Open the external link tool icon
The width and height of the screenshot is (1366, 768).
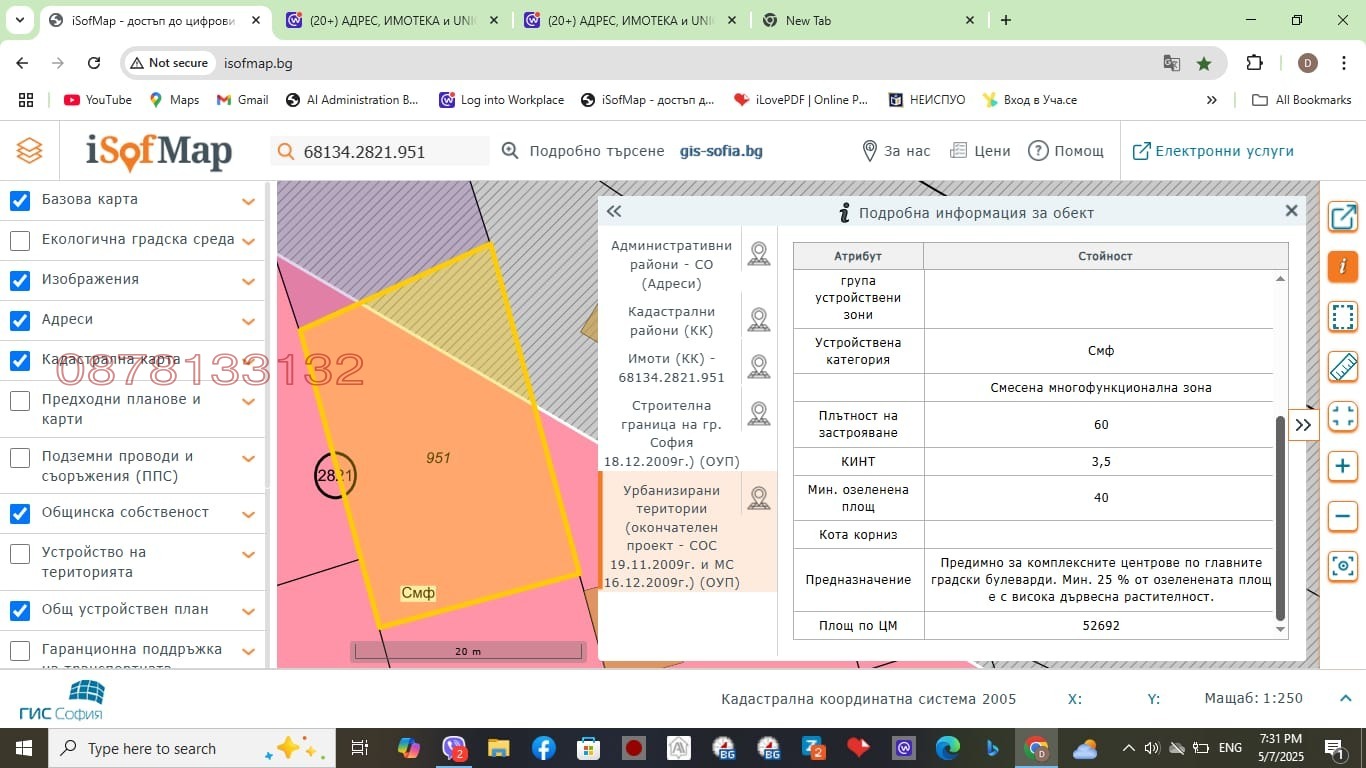point(1343,217)
